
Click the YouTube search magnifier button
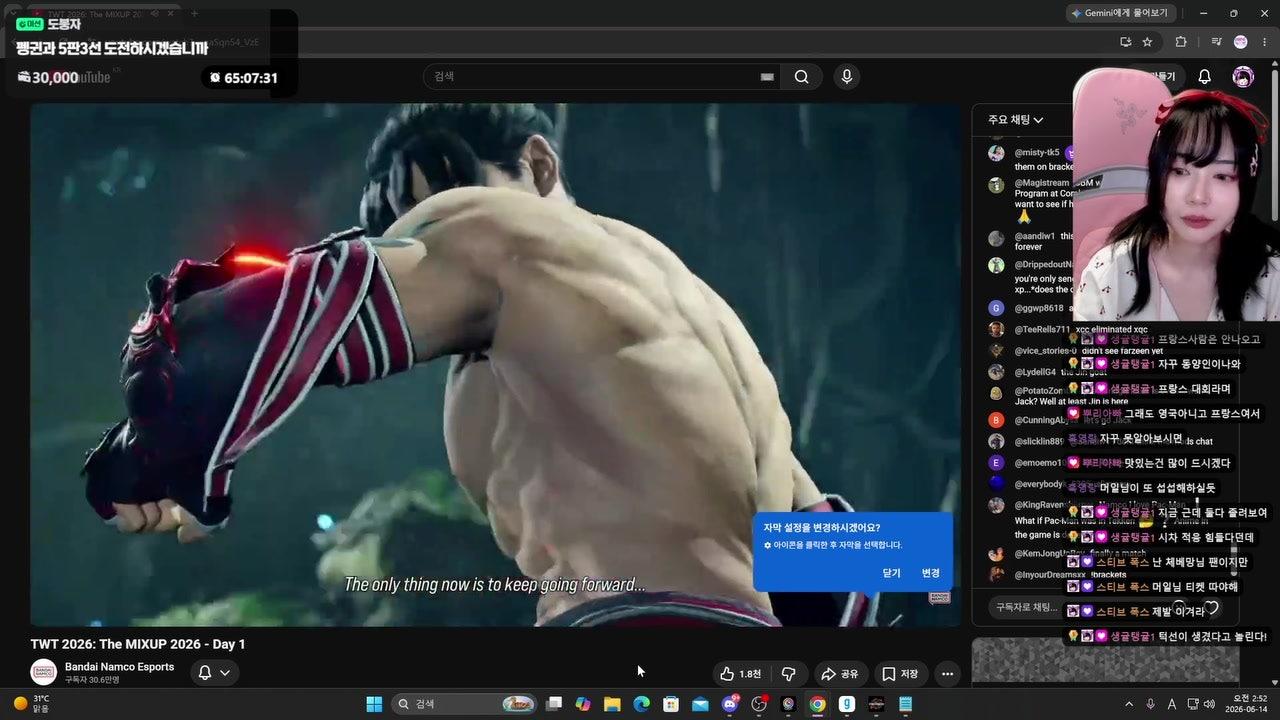click(801, 77)
